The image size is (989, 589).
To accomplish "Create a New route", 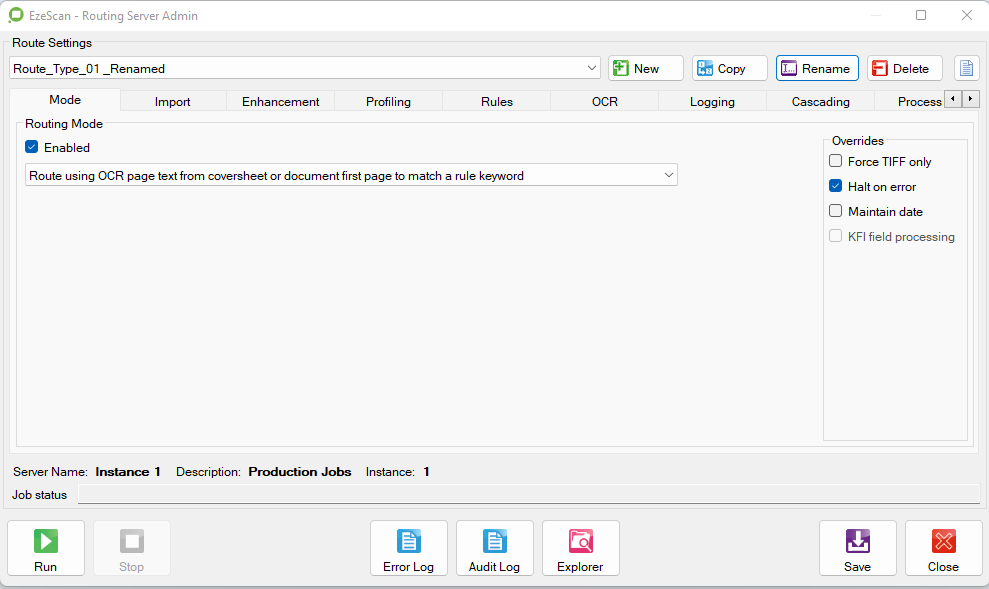I will tap(646, 68).
